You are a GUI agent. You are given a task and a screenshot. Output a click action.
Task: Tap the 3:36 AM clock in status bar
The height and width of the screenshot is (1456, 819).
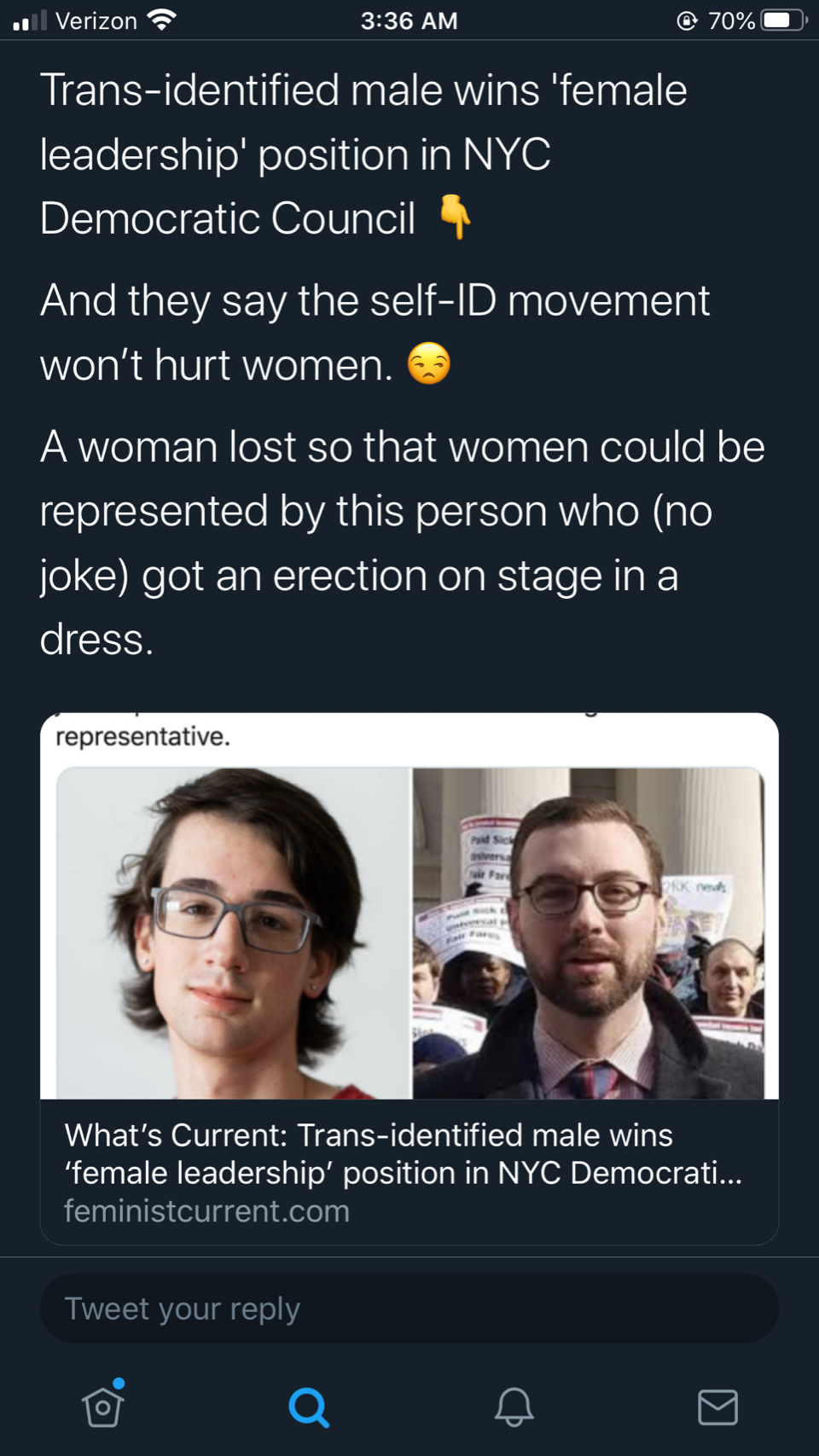point(409,20)
